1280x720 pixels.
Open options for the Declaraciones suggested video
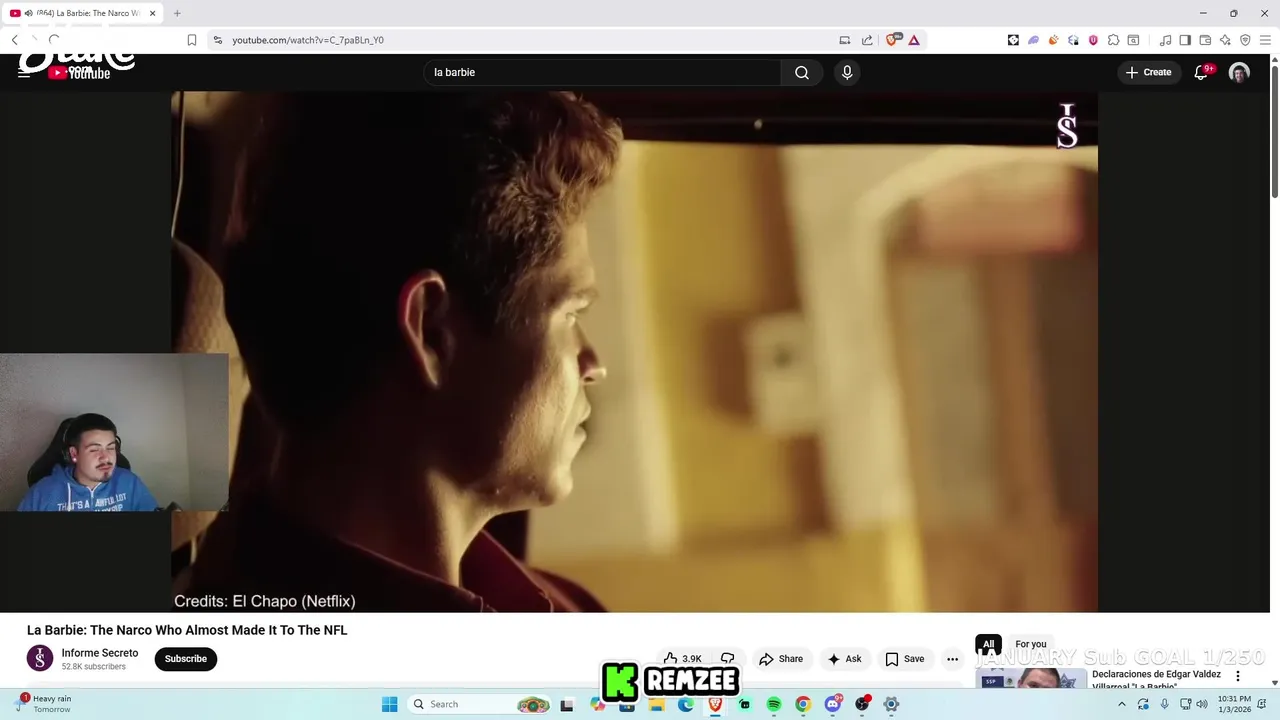tap(1237, 676)
